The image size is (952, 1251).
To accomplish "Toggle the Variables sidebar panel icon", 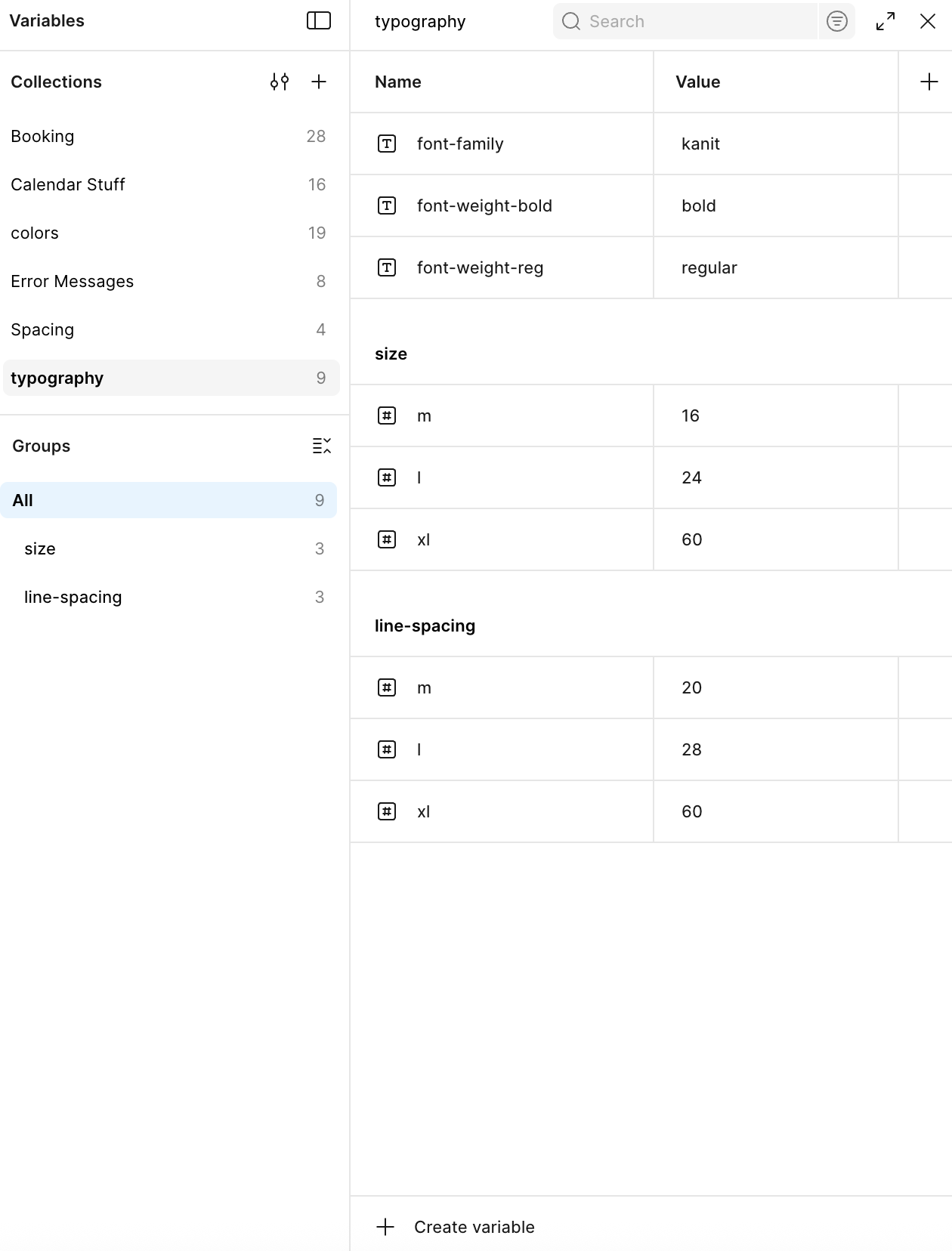I will [x=318, y=21].
